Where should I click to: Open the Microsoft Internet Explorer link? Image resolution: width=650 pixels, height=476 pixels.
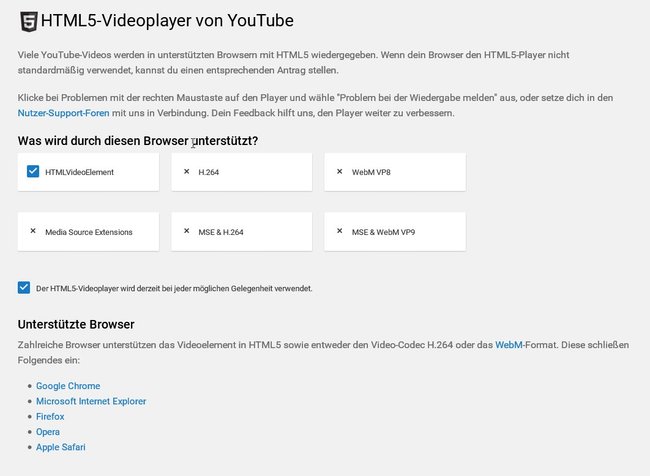point(91,401)
